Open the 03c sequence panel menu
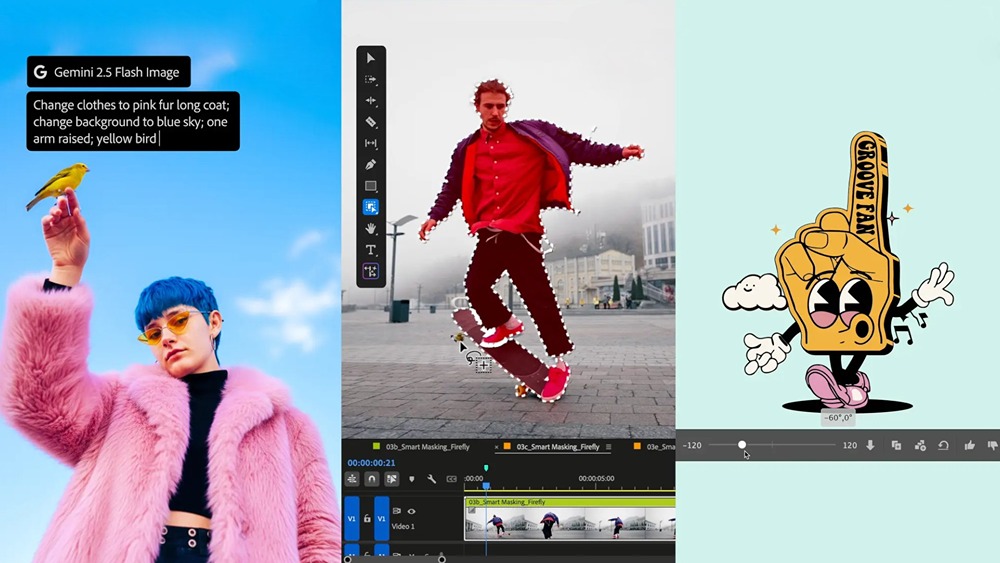This screenshot has width=1000, height=563. click(608, 447)
